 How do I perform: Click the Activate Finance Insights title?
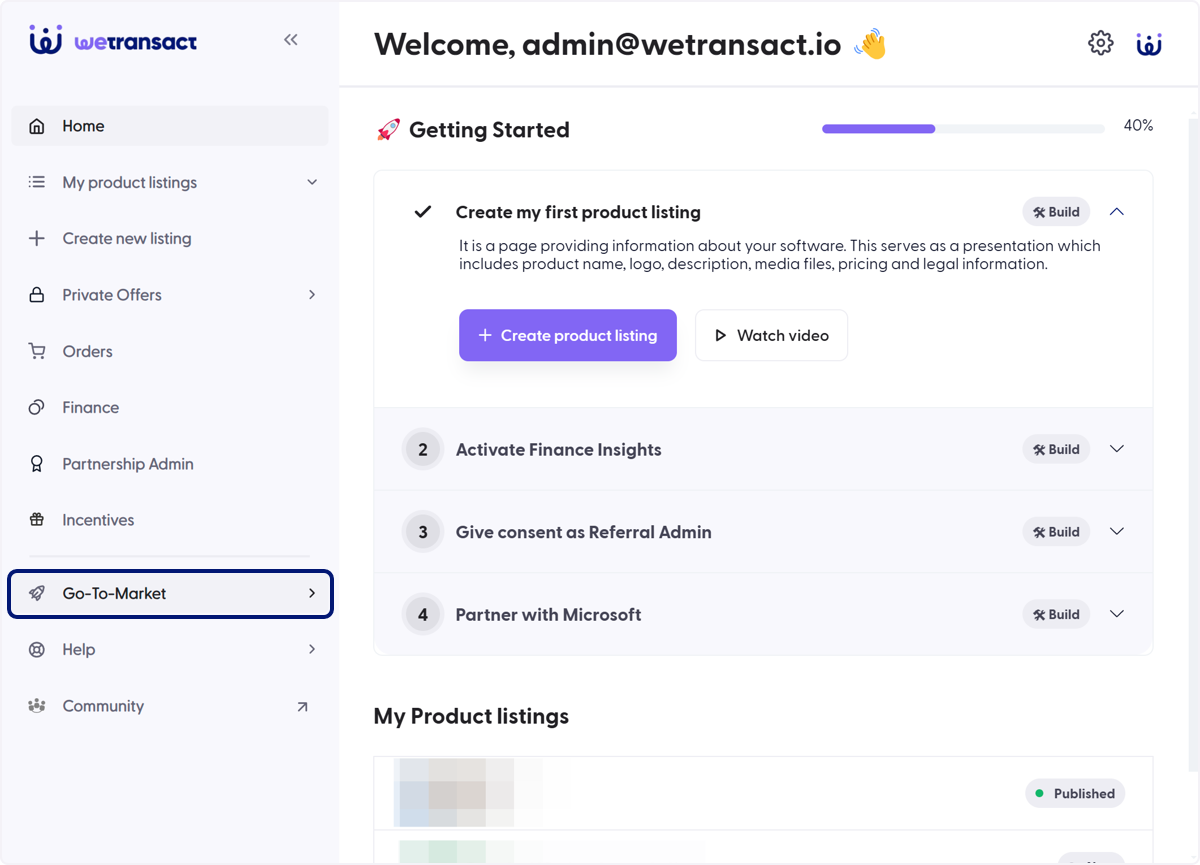click(x=558, y=449)
